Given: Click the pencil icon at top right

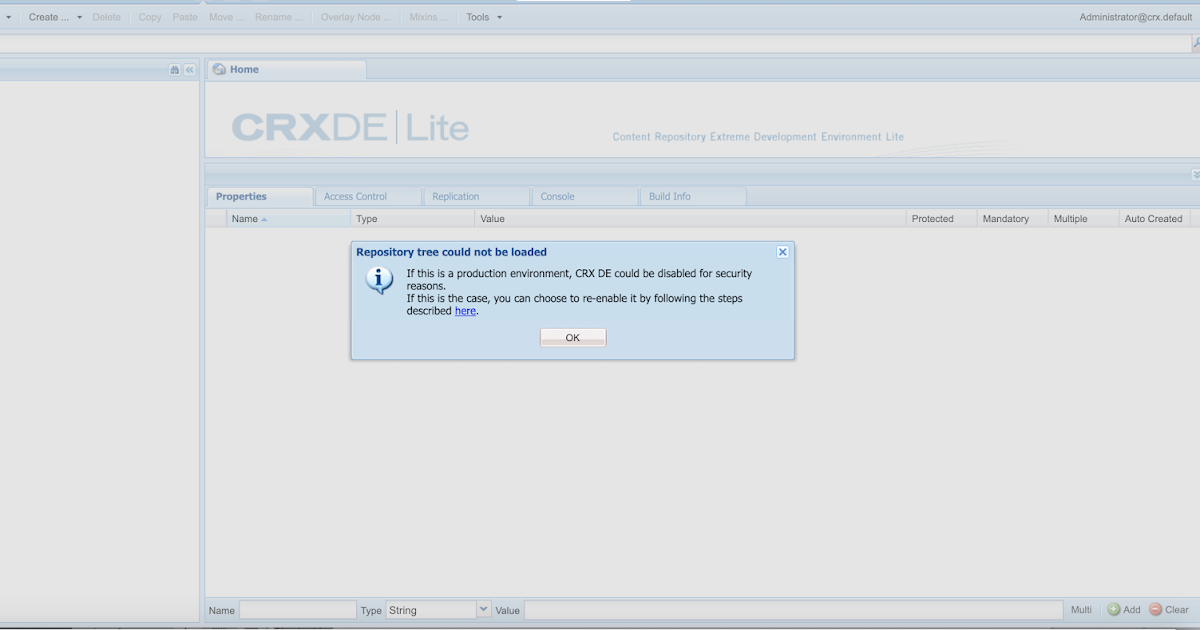Looking at the screenshot, I should point(1194,43).
